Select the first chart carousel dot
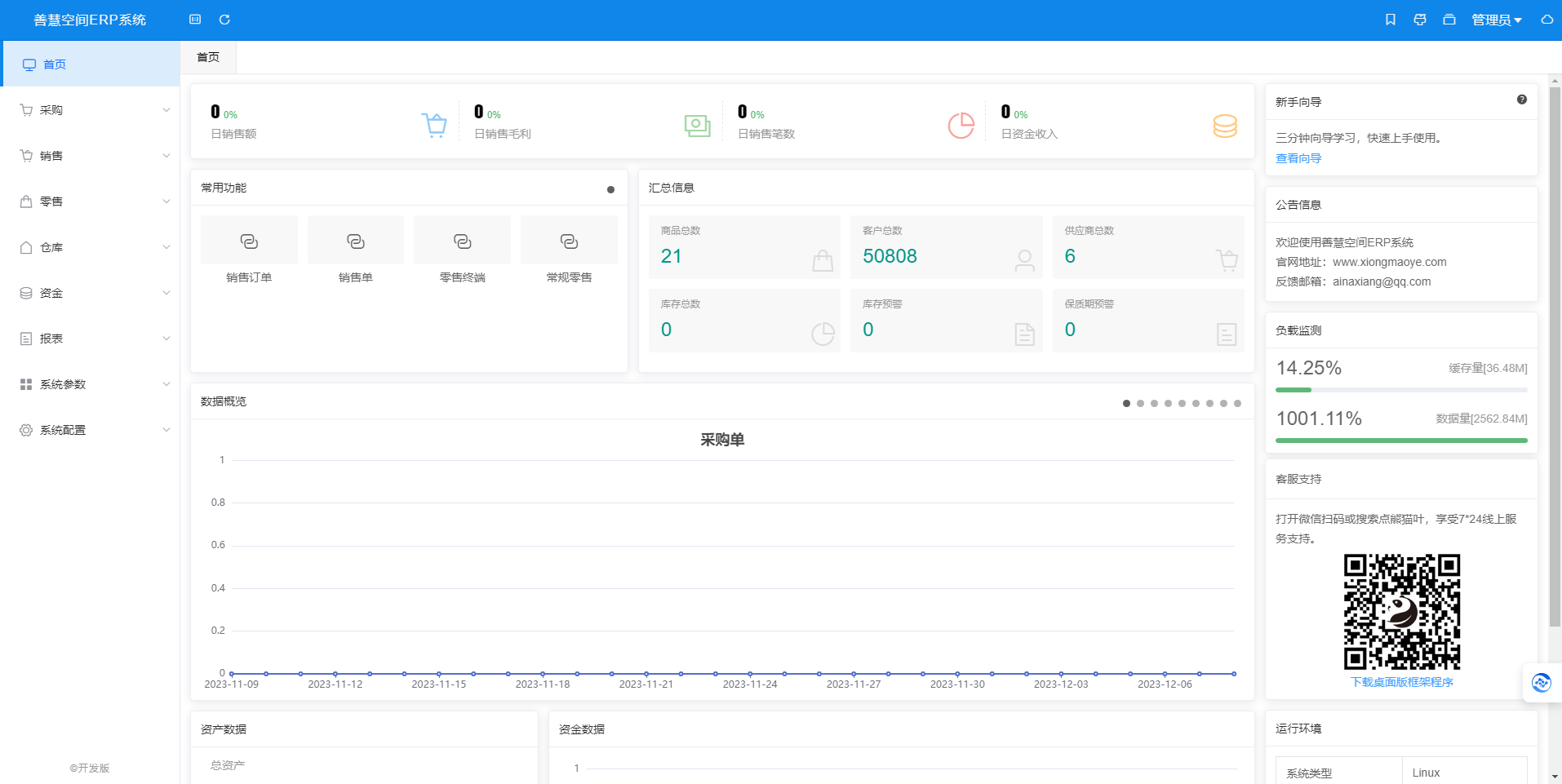The height and width of the screenshot is (784, 1562). (1126, 403)
